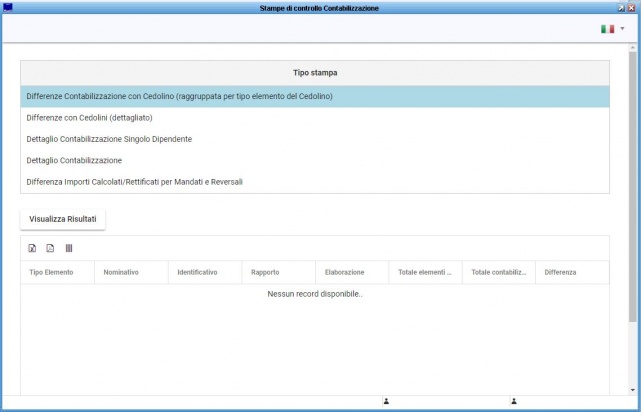Screen dimensions: 641x412
Task: Click Visualizza Risultati button
Action: click(x=63, y=219)
